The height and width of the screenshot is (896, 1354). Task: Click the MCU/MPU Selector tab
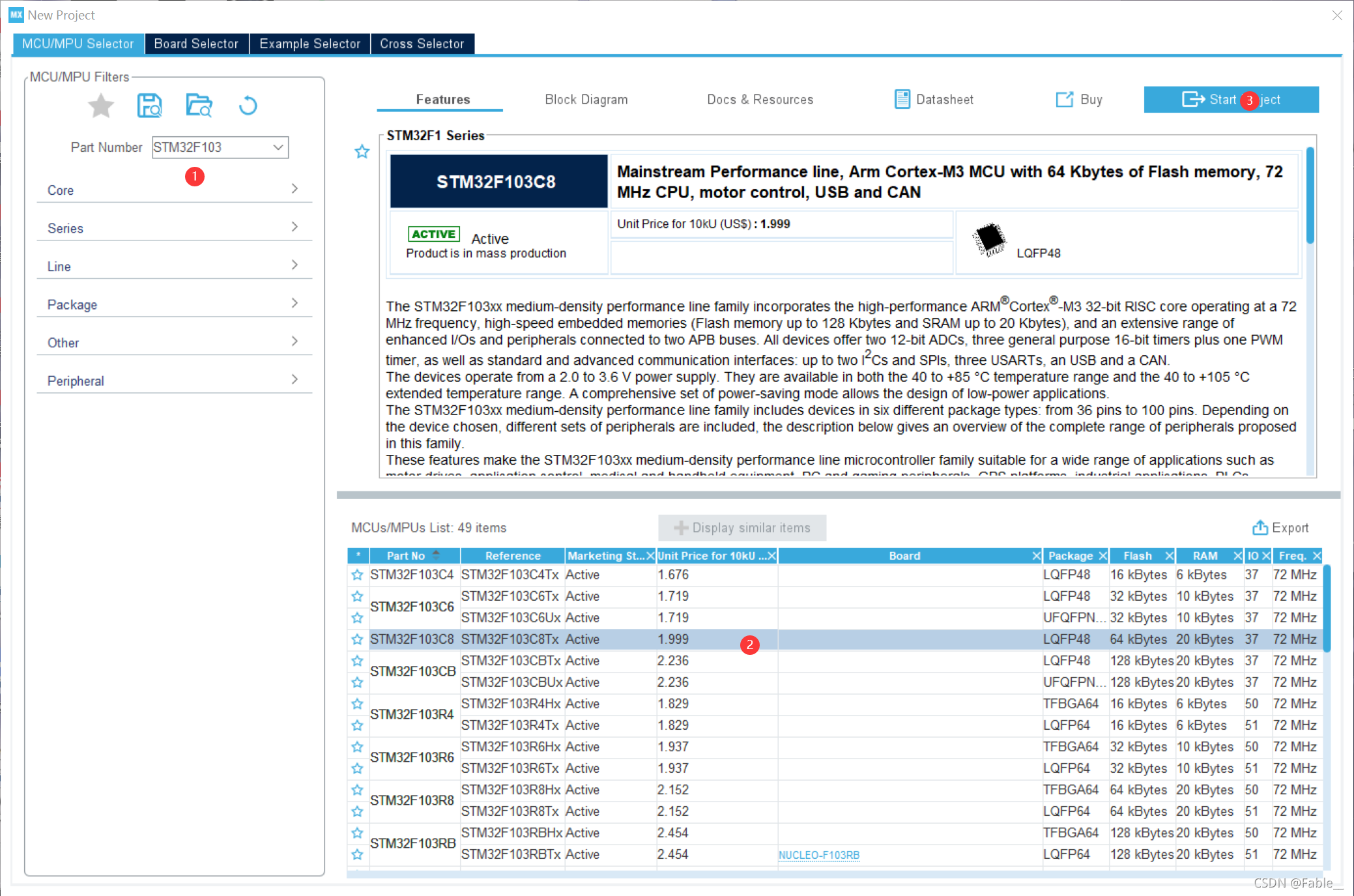pyautogui.click(x=77, y=44)
